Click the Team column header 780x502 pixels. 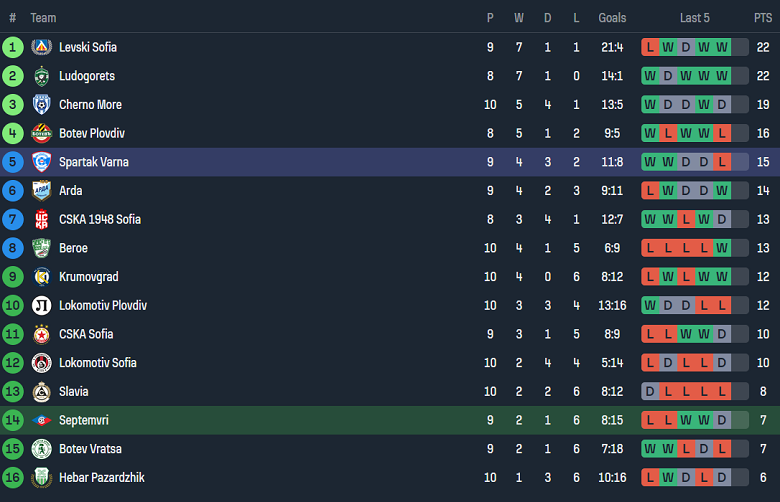(x=43, y=18)
